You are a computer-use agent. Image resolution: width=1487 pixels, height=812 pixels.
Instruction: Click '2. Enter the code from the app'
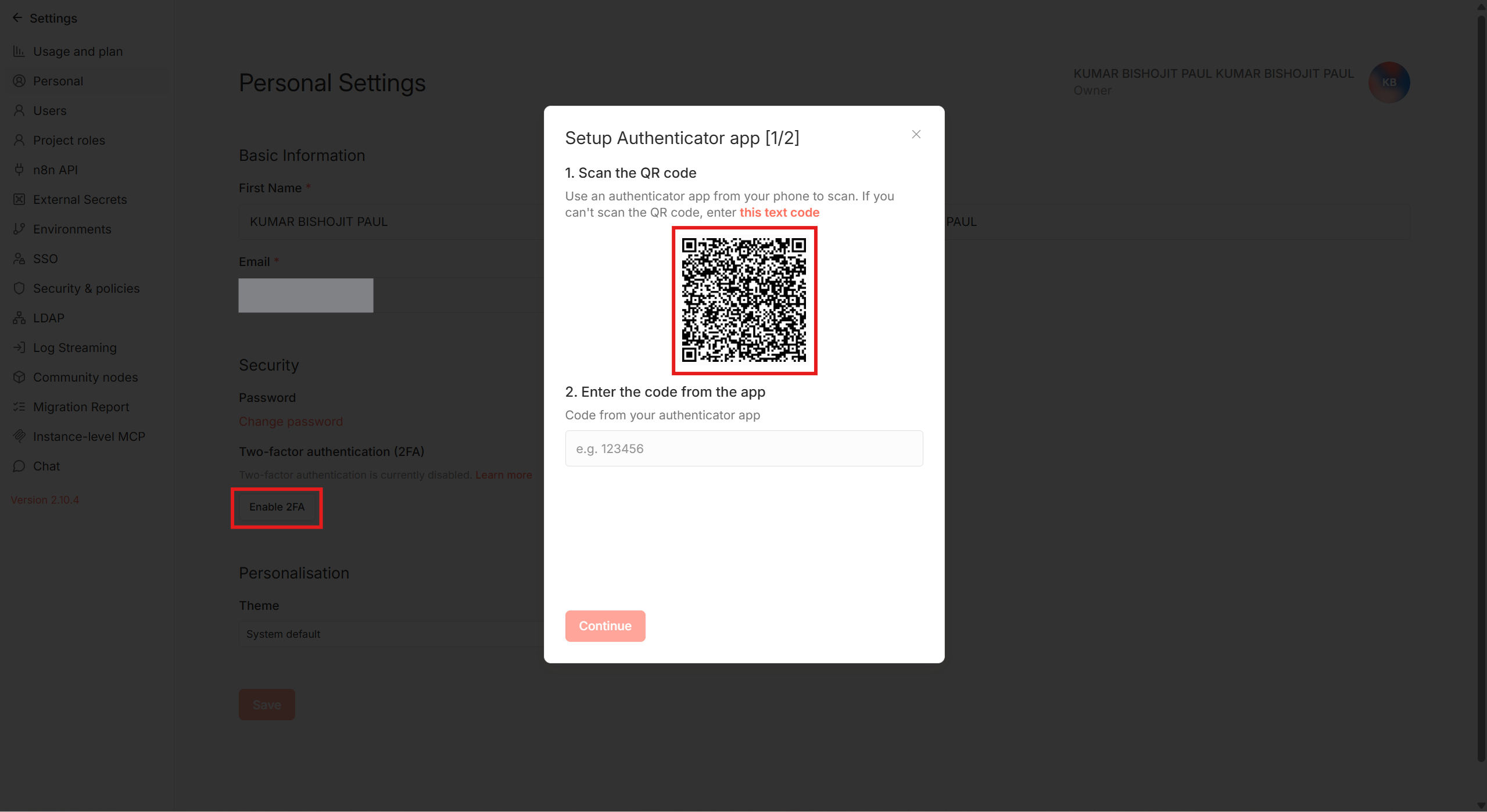tap(665, 392)
